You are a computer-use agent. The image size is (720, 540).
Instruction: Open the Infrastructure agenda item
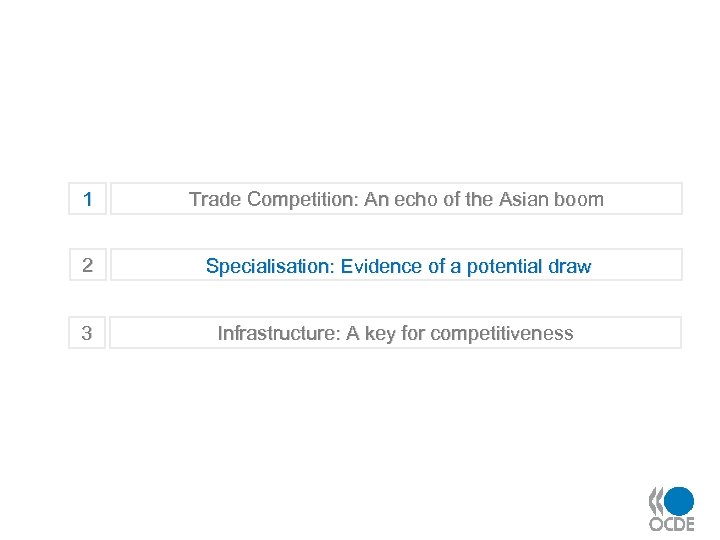tap(396, 333)
